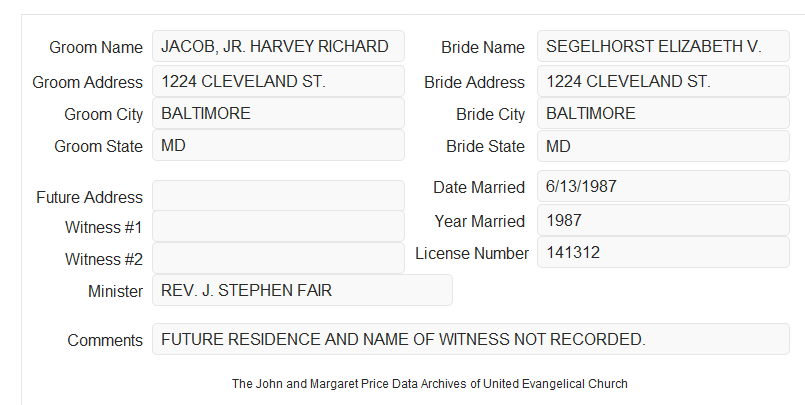805x405 pixels.
Task: Select the Year Married field
Action: coord(663,220)
